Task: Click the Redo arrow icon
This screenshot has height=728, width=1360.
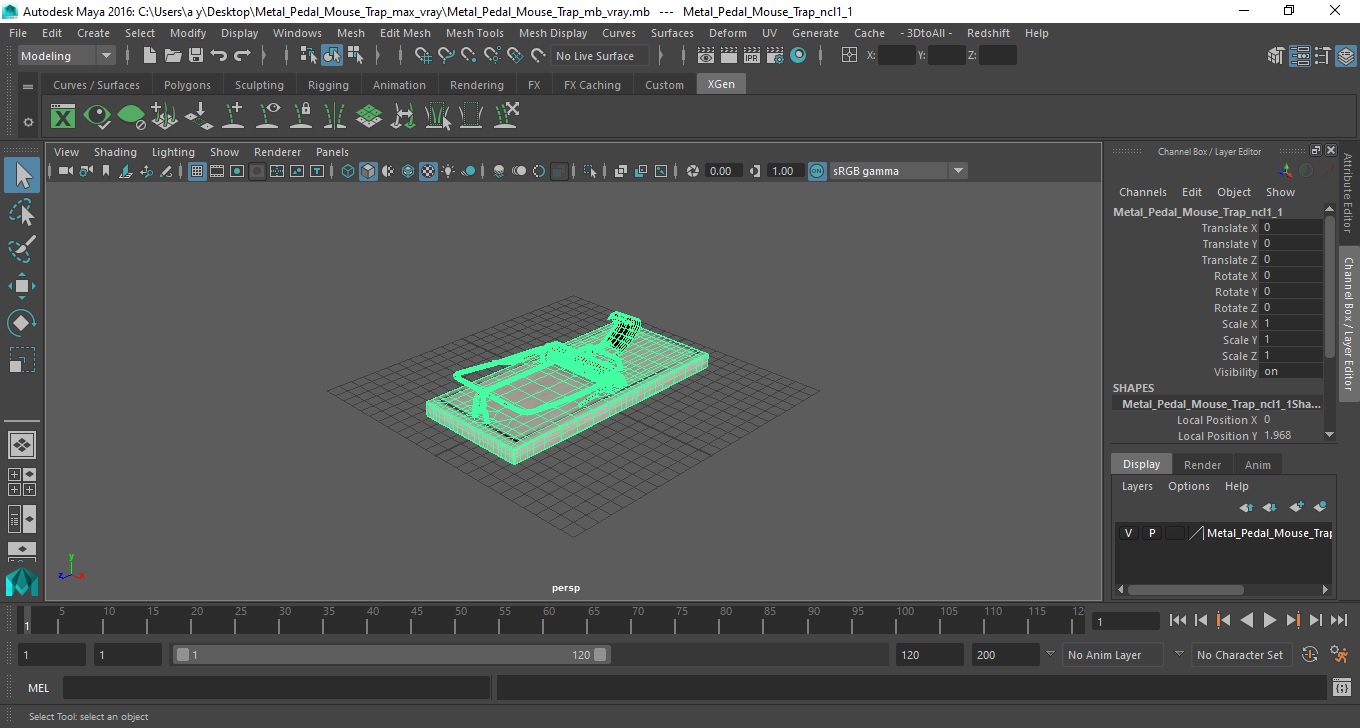Action: coord(241,56)
